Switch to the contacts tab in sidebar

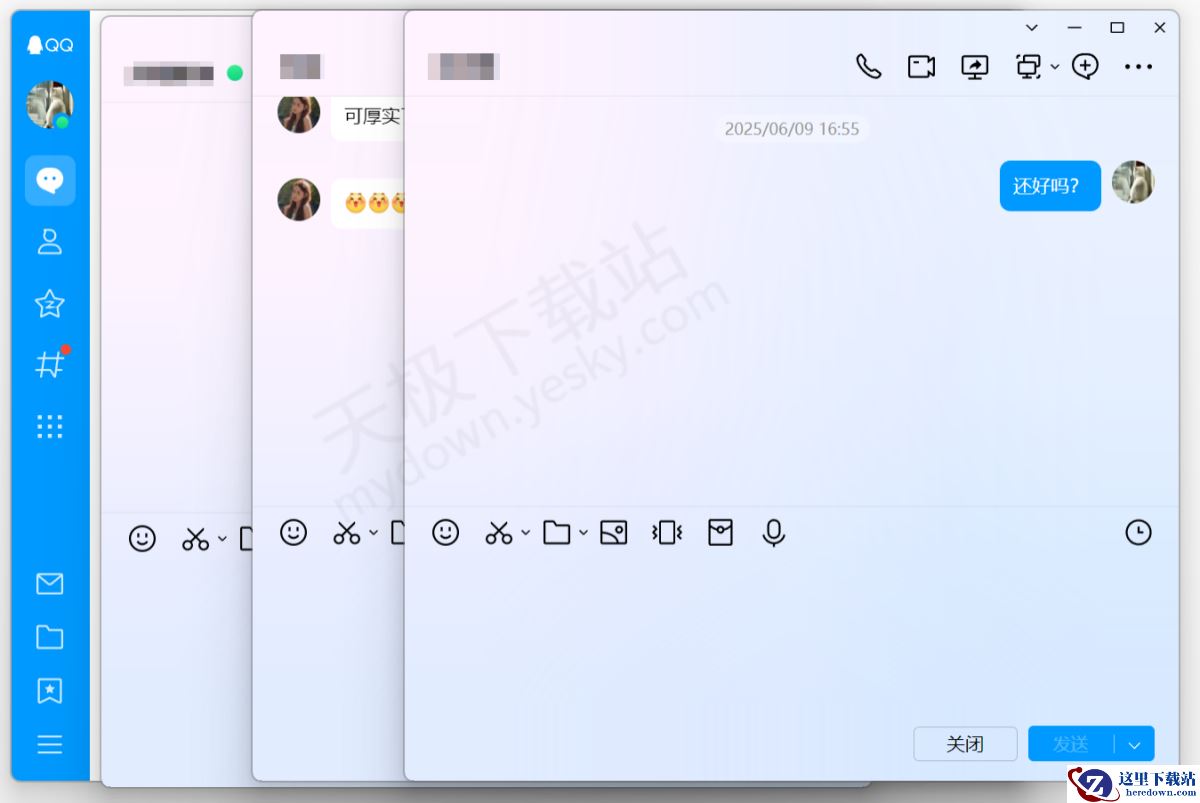[x=50, y=242]
